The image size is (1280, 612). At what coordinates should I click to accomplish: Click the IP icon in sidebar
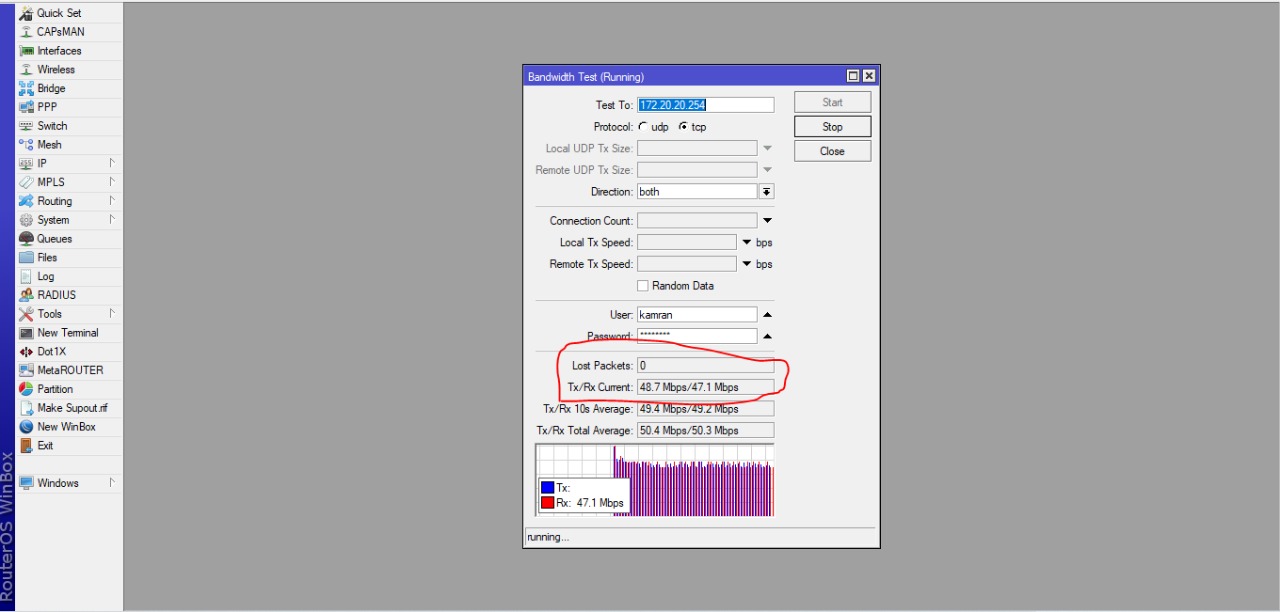point(27,163)
